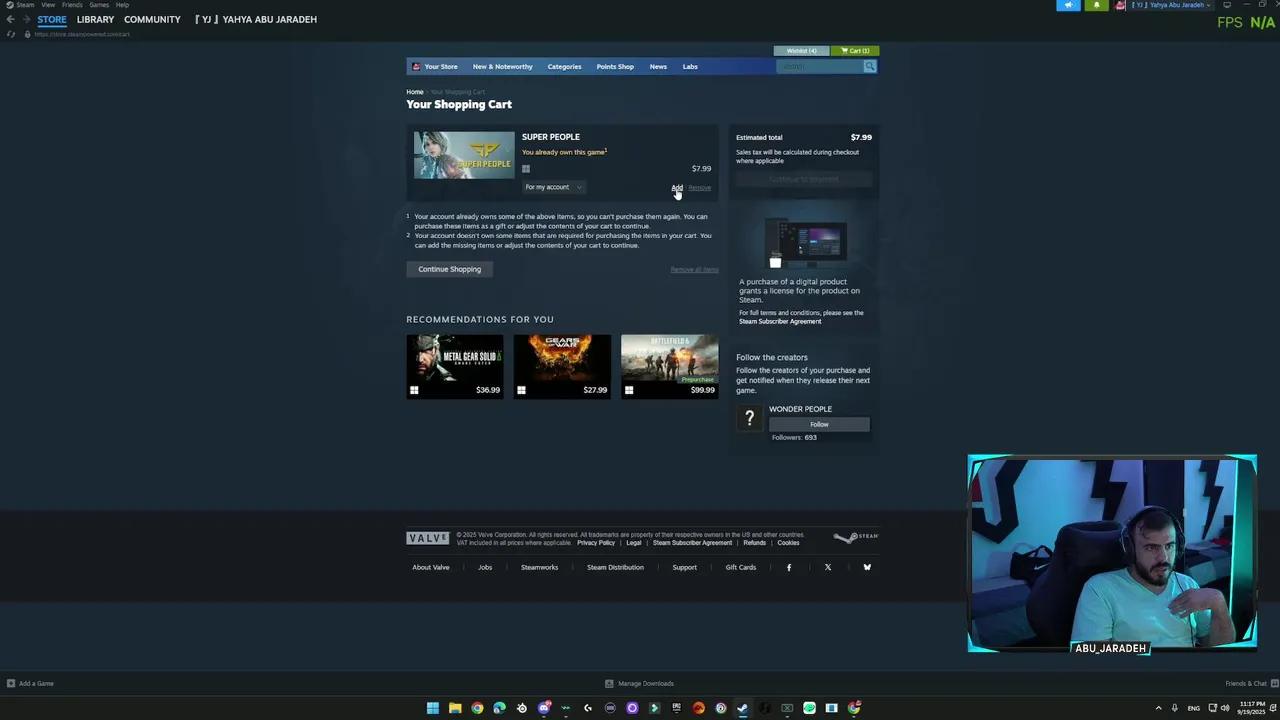Click the Steam icon in the taskbar
Image resolution: width=1280 pixels, height=720 pixels.
click(742, 708)
